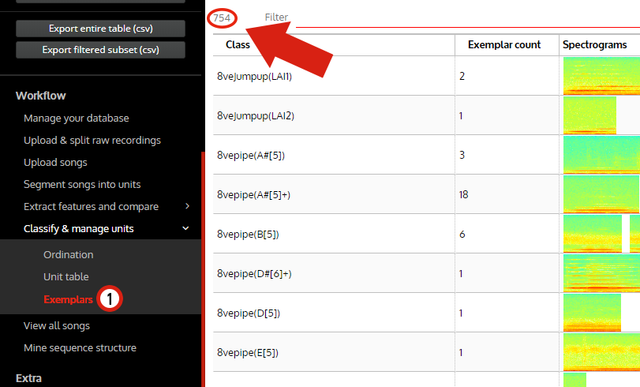Click spectrogram thumbnail for 8vepipe(D#[6]+)
This screenshot has width=640, height=387.
click(x=602, y=274)
